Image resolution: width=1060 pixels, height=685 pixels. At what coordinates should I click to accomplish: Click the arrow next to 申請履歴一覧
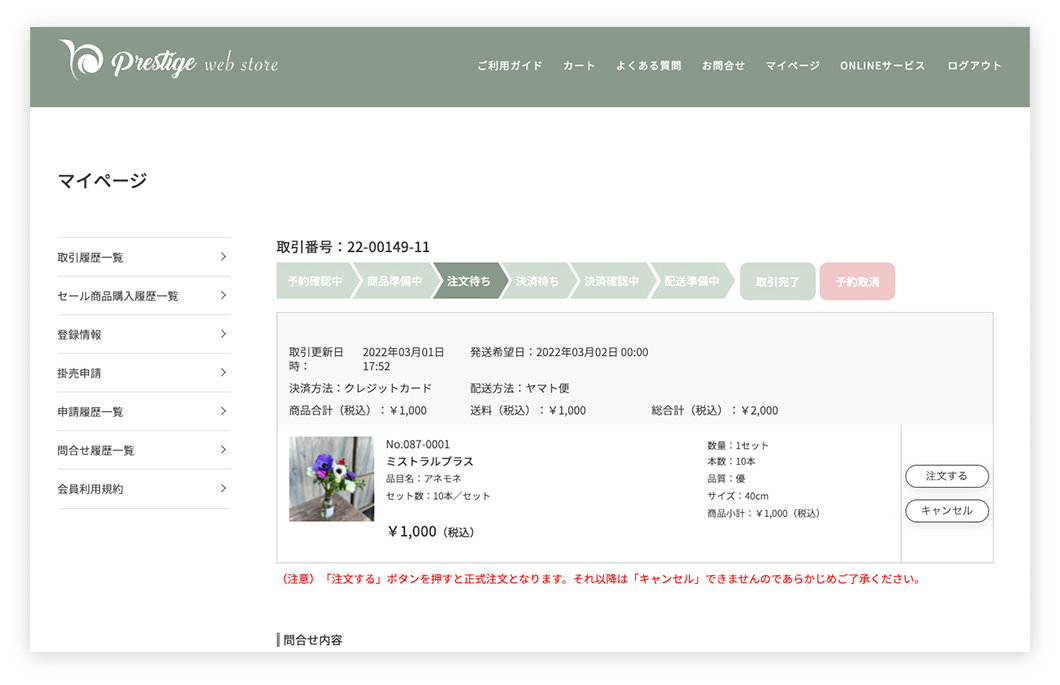point(223,411)
